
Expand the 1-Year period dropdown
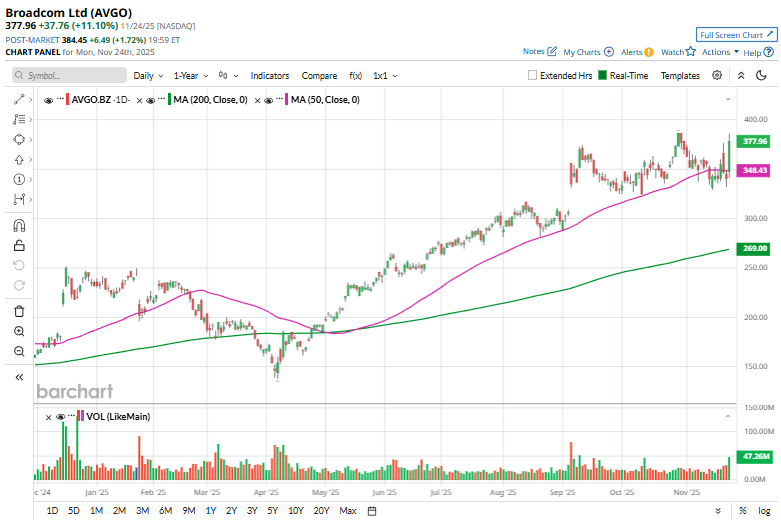click(x=190, y=75)
